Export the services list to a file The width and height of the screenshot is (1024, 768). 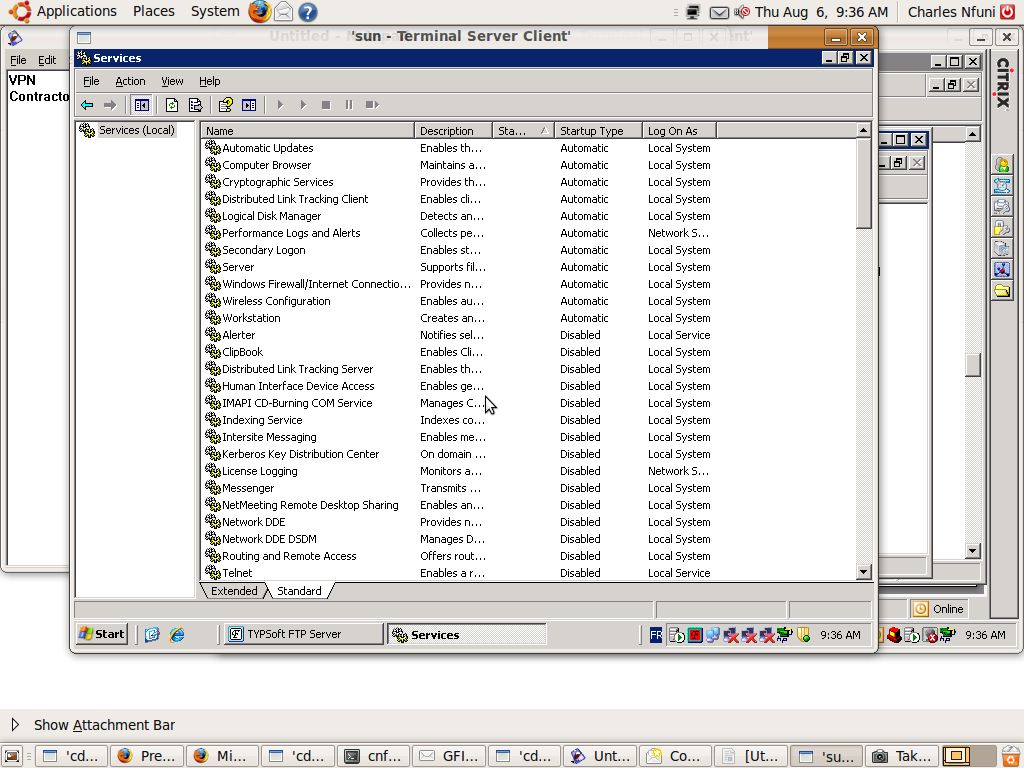click(195, 104)
